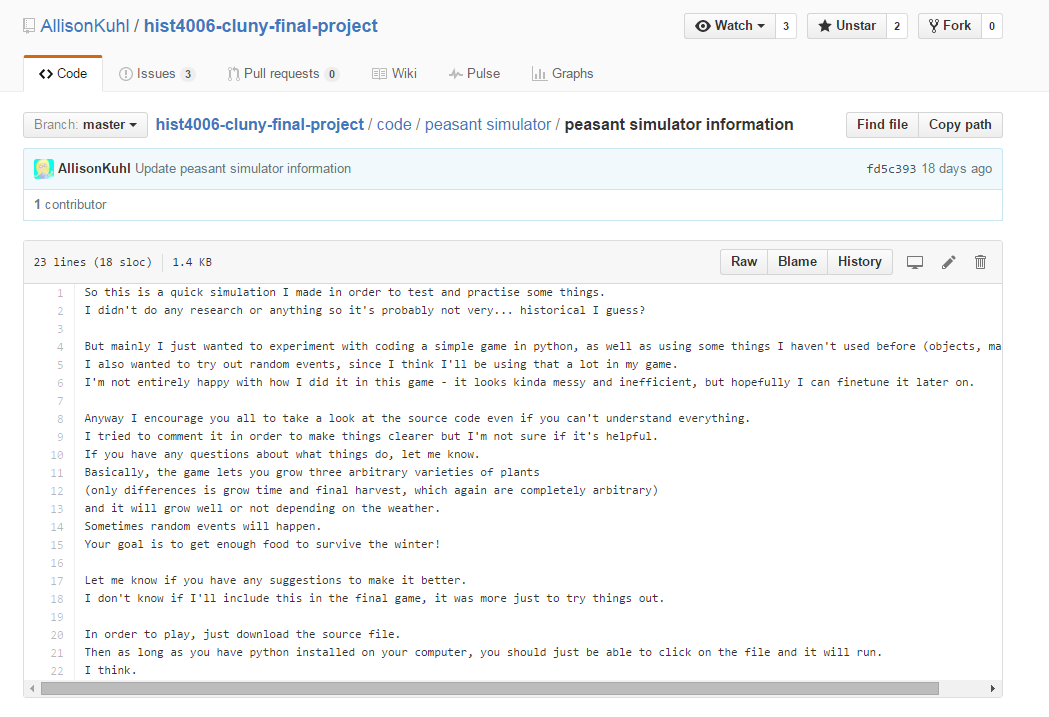Open the Graphs tab
Image resolution: width=1049 pixels, height=717 pixels.
tap(563, 74)
